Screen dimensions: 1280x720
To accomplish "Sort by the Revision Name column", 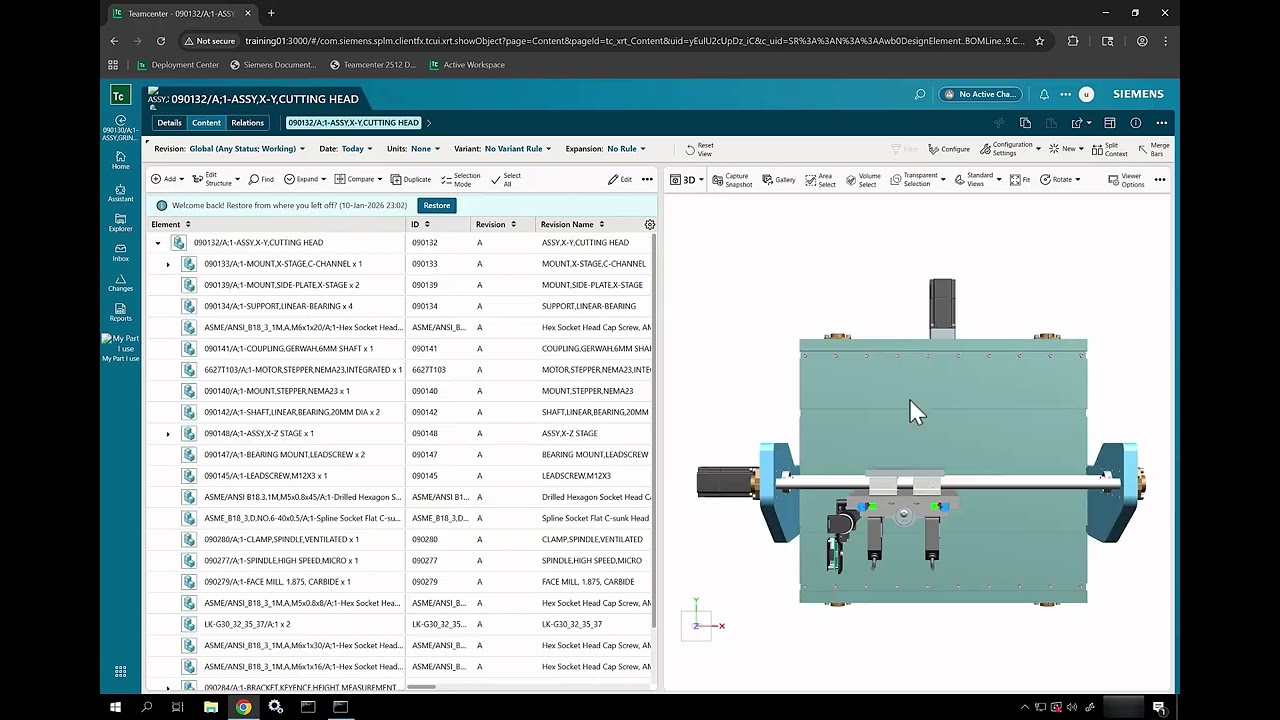I will [573, 224].
